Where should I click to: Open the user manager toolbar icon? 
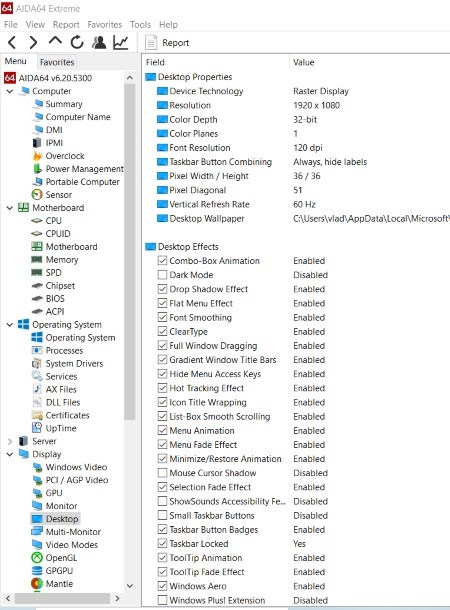[99, 42]
